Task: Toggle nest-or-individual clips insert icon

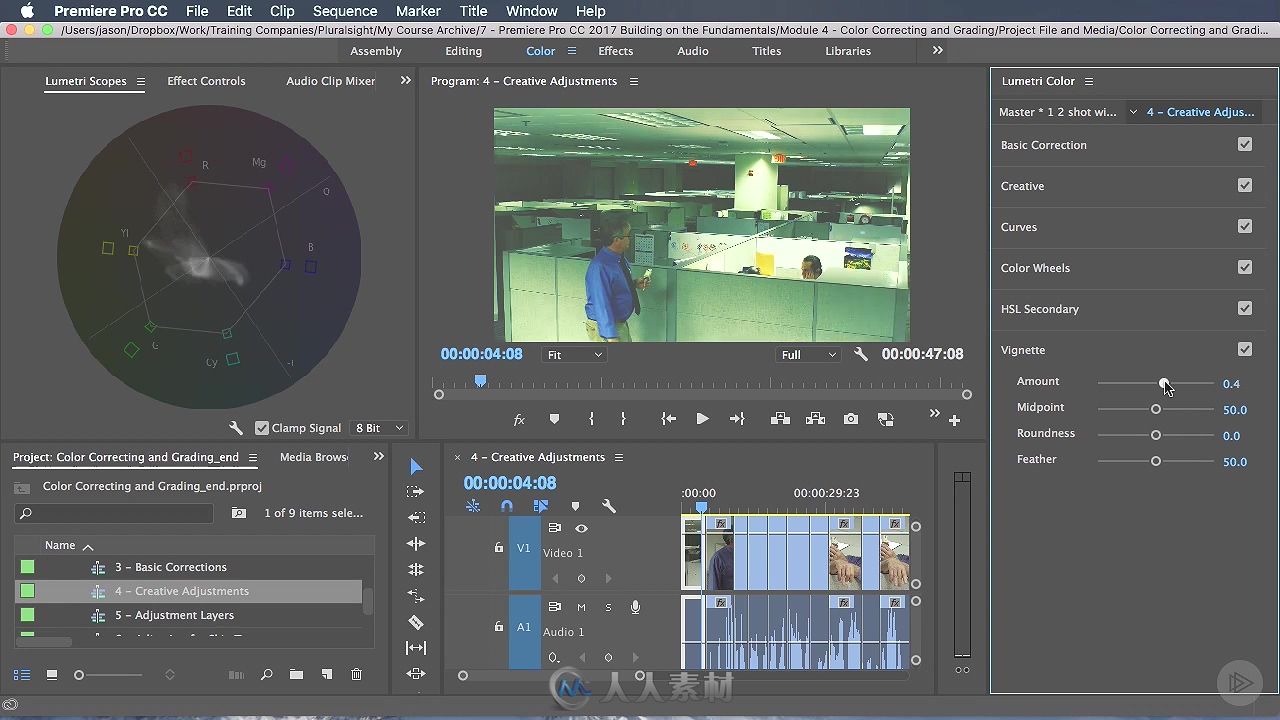Action: tap(473, 507)
